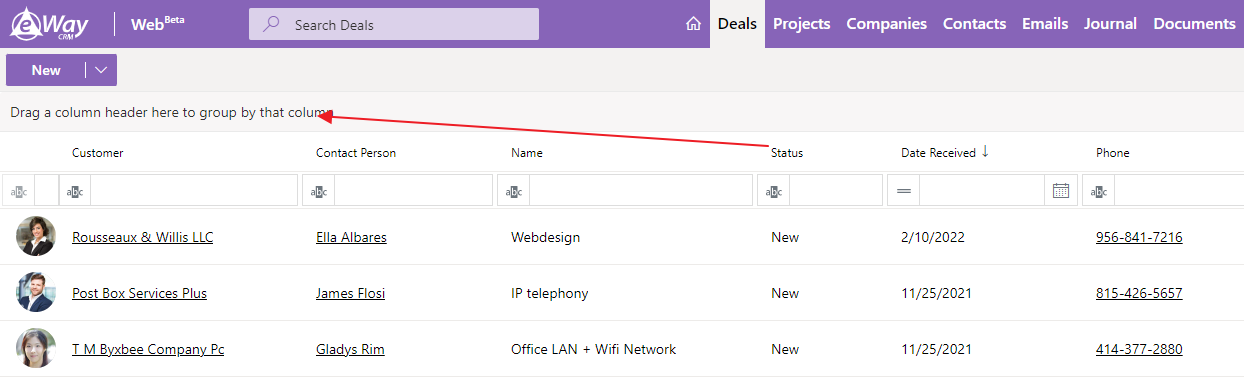
Task: Click the search magnifier icon
Action: 270,24
